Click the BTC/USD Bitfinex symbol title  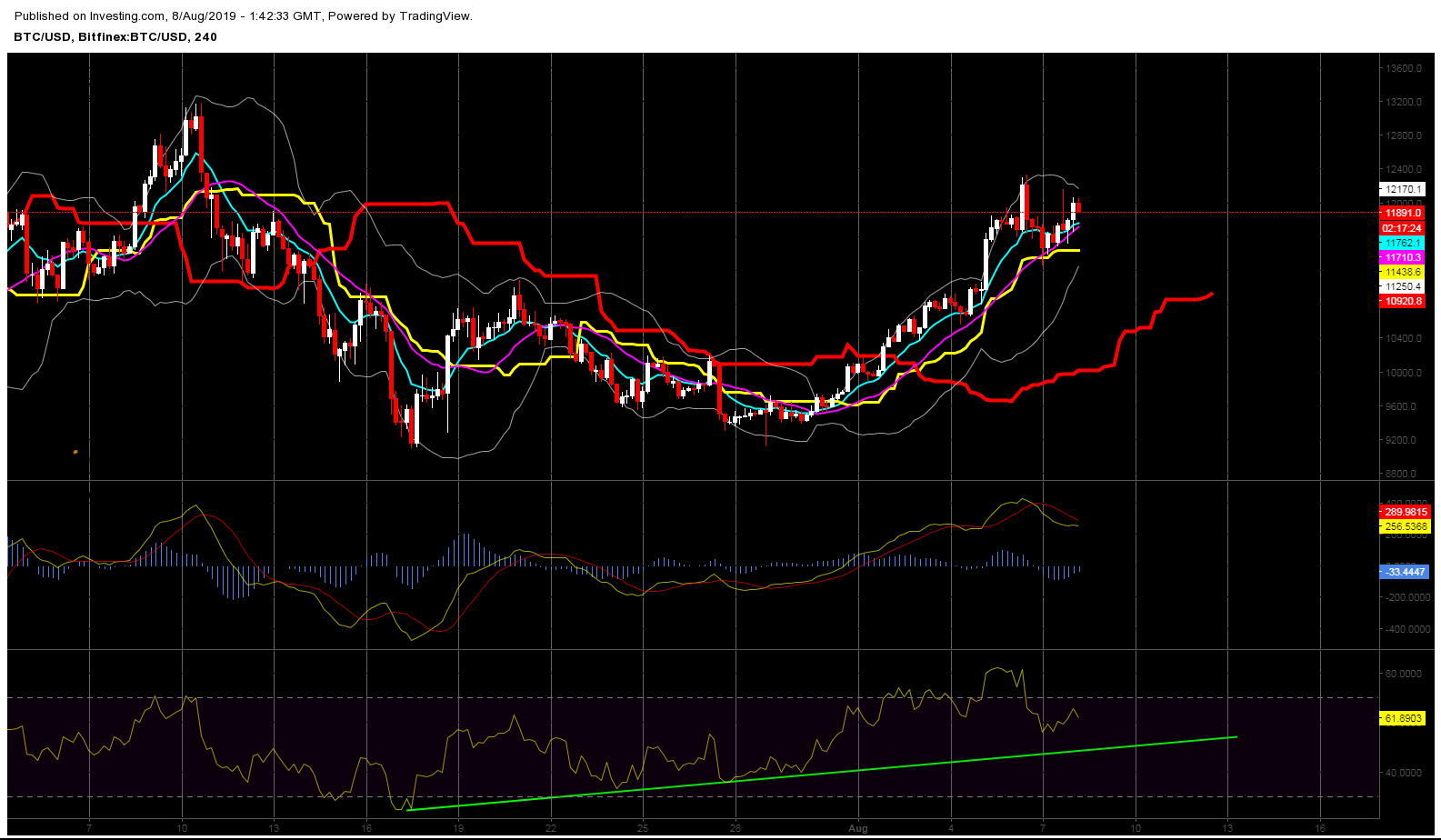pos(115,37)
